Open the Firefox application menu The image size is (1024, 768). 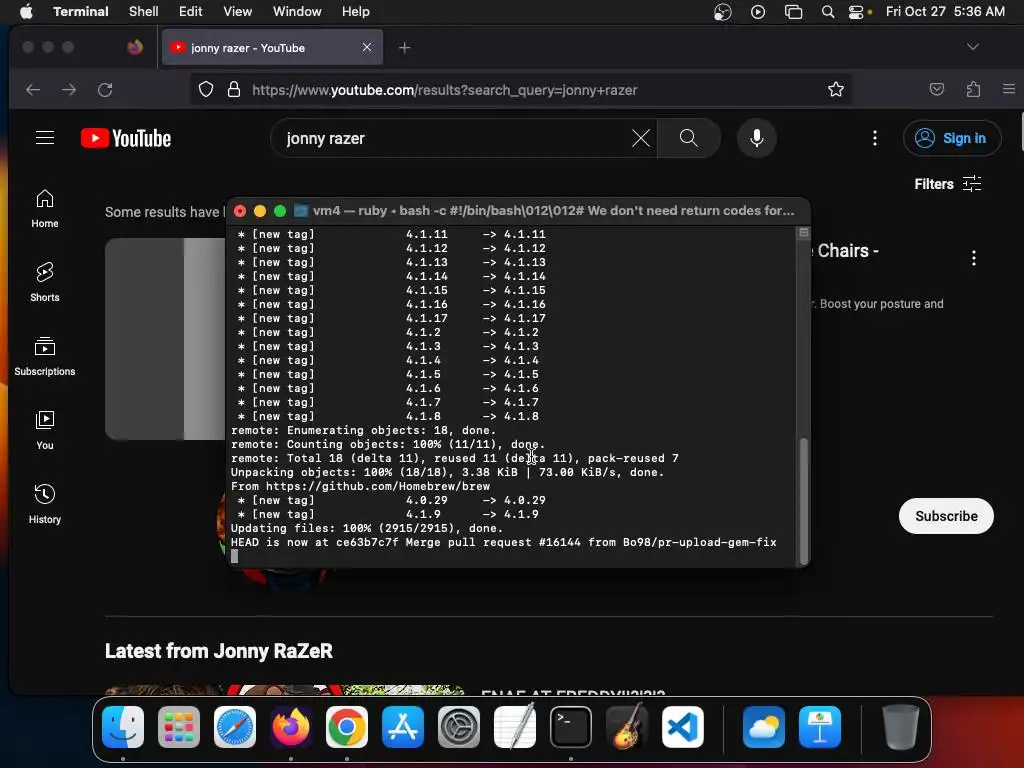(1008, 89)
